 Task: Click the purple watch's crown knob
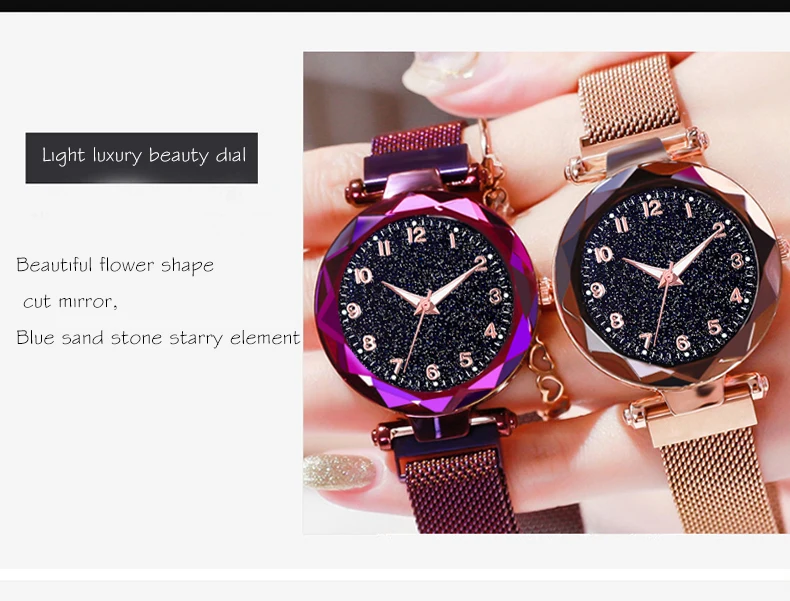pyautogui.click(x=545, y=292)
